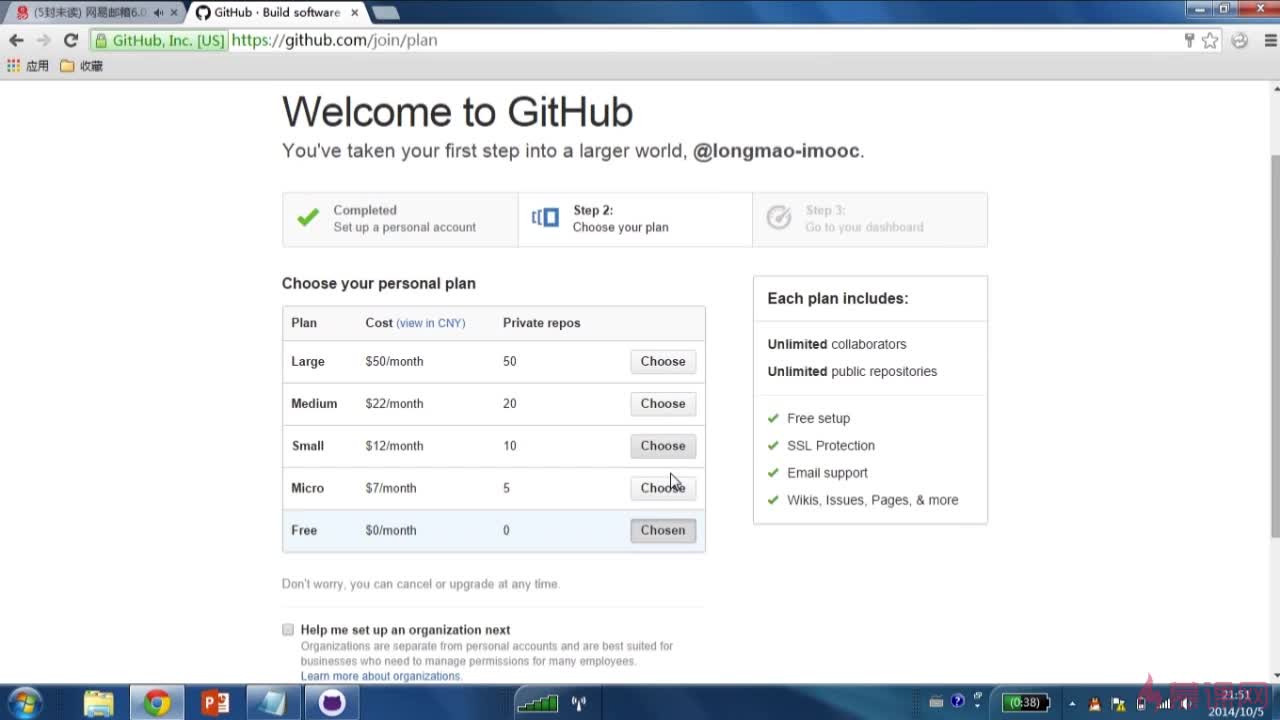Open the Windows Start menu
Image resolution: width=1280 pixels, height=720 pixels.
click(x=23, y=703)
